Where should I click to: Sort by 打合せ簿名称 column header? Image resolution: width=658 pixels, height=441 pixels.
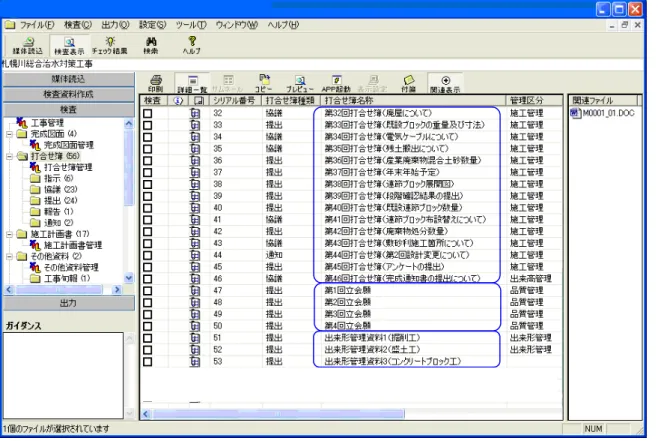pyautogui.click(x=413, y=100)
